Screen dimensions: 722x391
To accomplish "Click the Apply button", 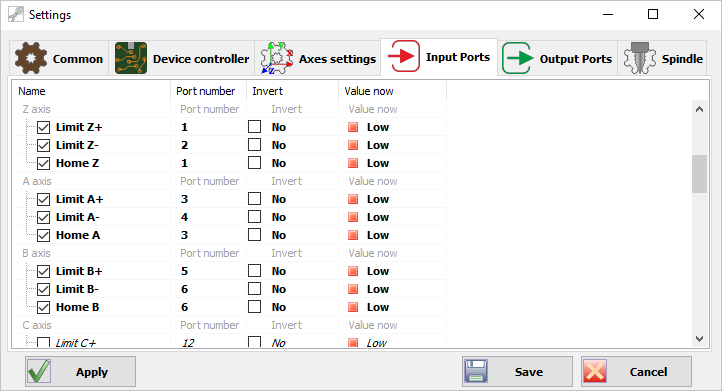I will pos(81,371).
